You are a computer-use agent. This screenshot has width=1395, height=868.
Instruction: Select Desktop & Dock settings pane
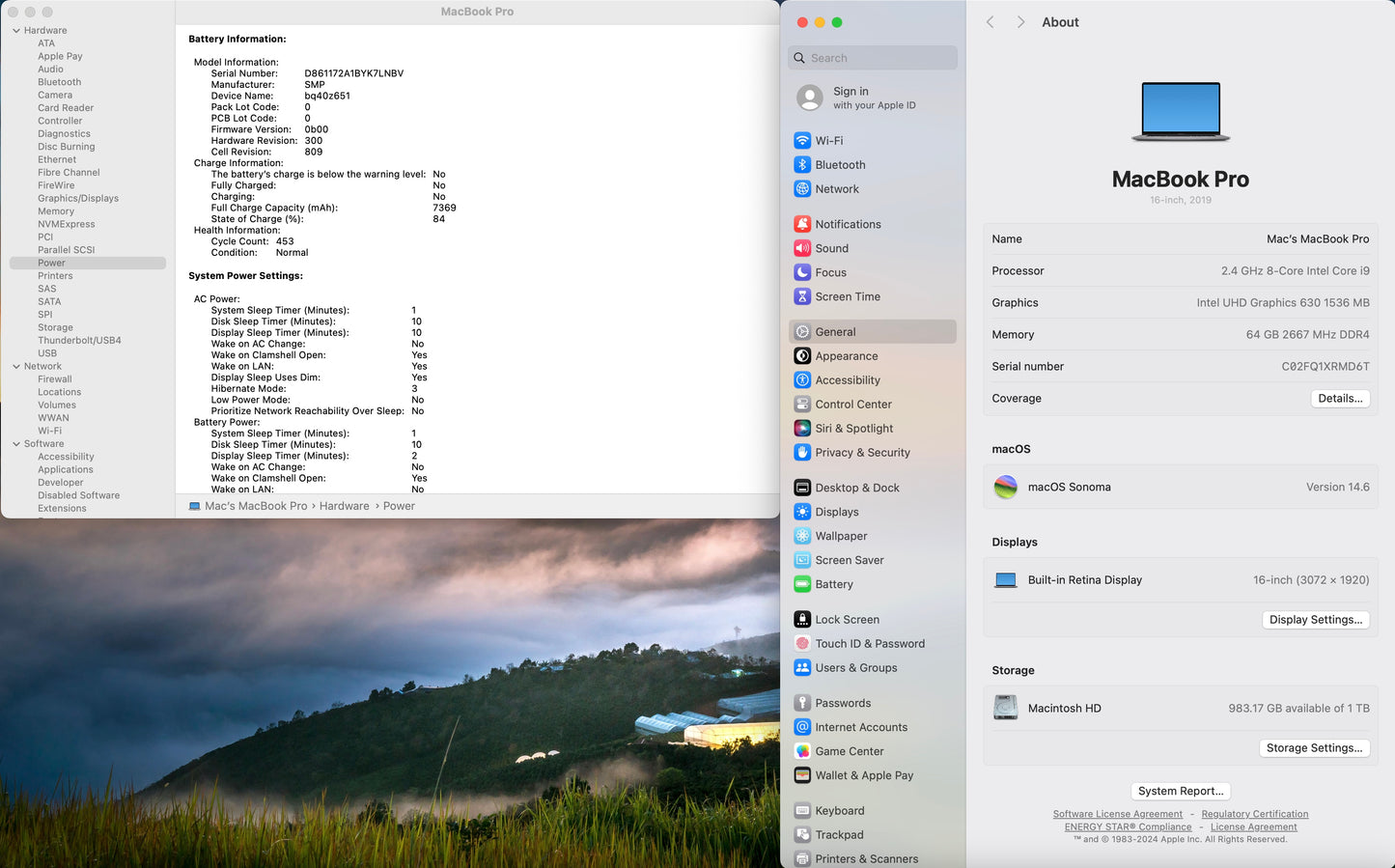pos(857,489)
